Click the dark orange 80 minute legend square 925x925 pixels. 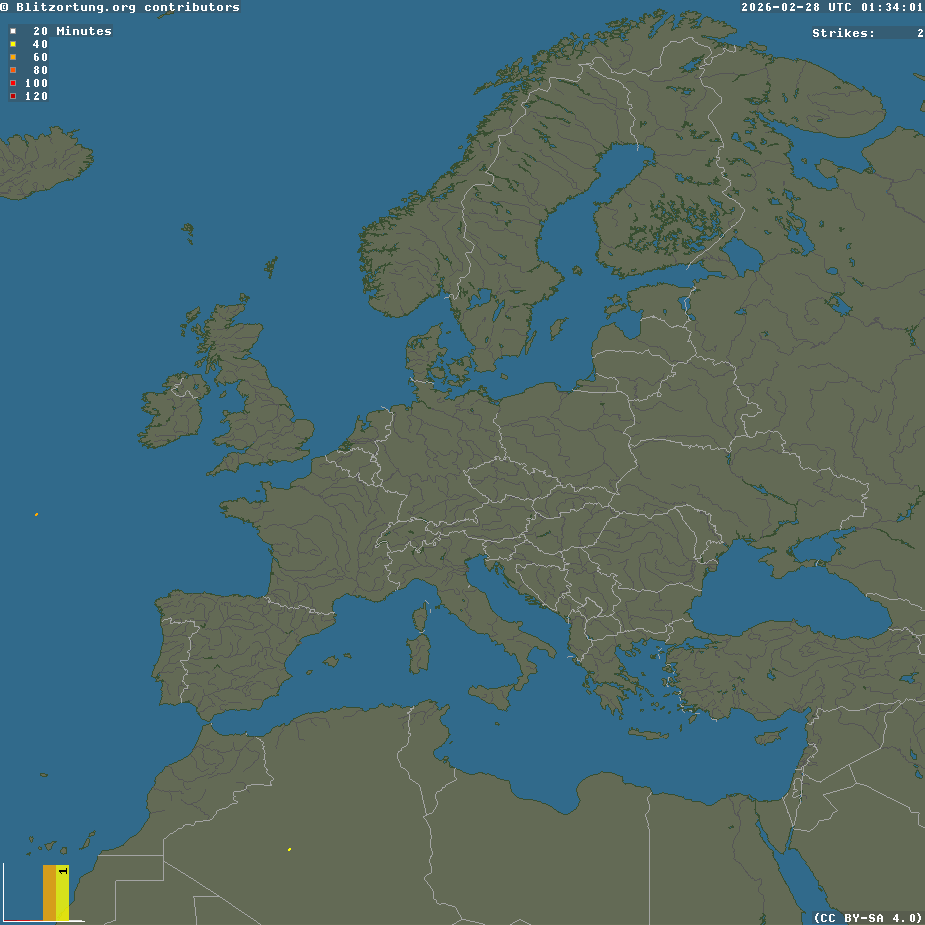[13, 70]
